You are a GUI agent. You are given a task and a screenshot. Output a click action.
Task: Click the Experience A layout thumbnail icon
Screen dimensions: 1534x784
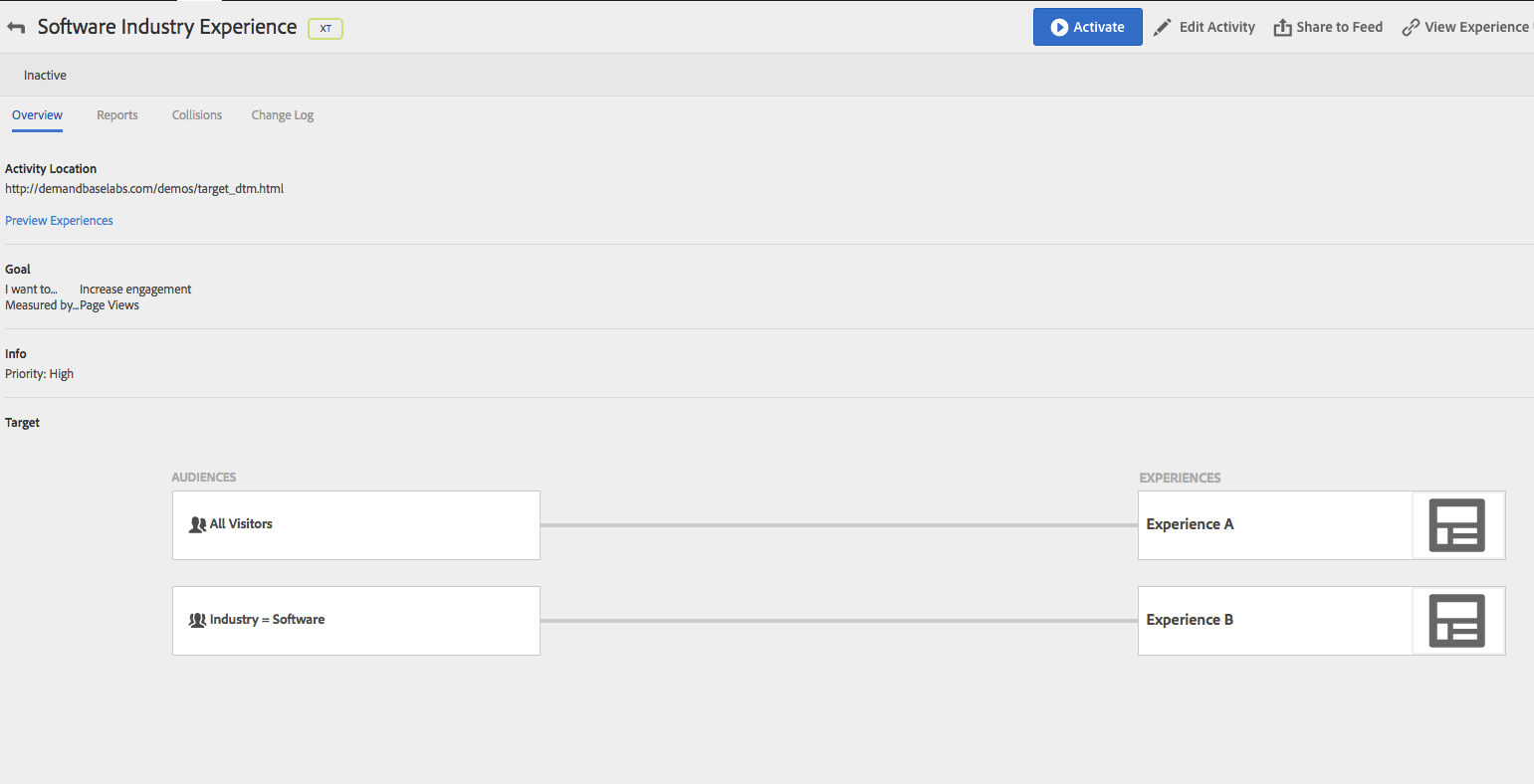tap(1457, 525)
